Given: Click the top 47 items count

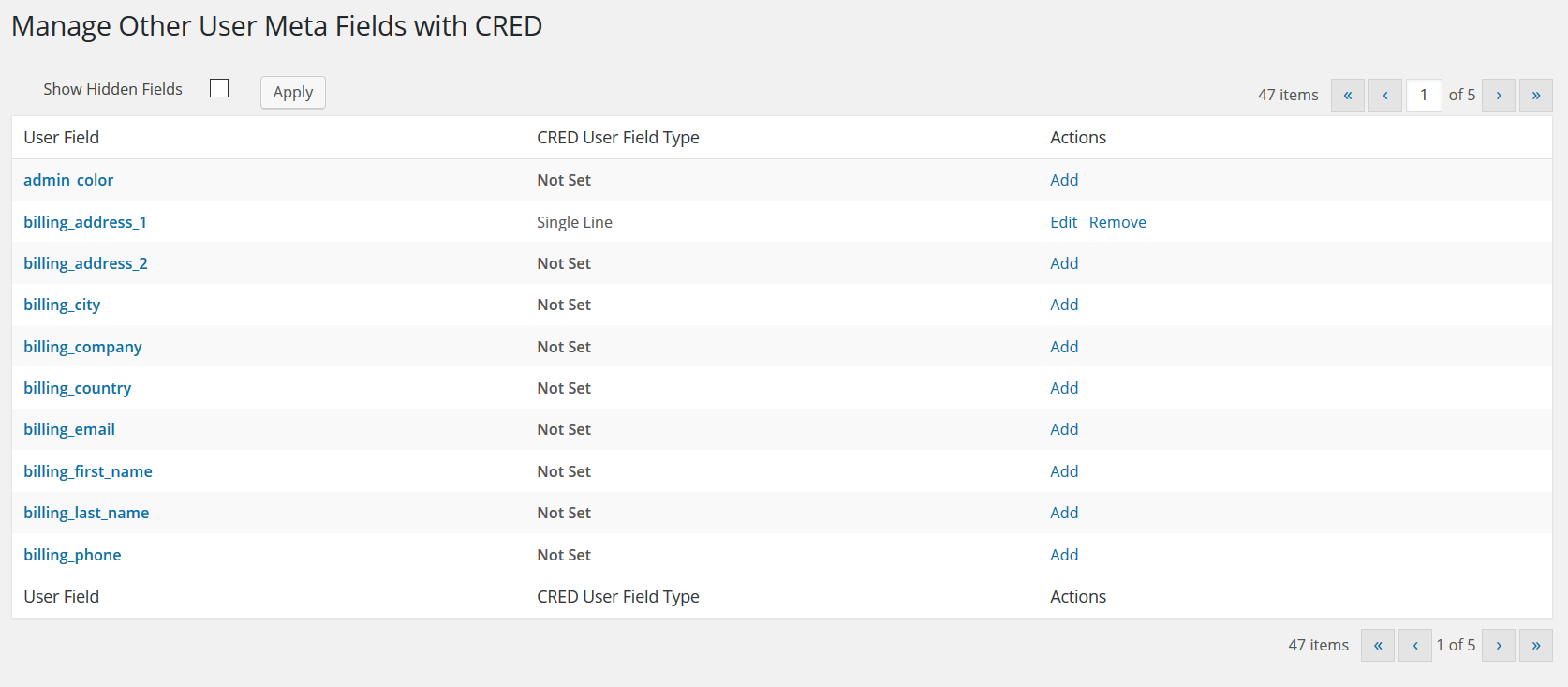Looking at the screenshot, I should coord(1288,95).
